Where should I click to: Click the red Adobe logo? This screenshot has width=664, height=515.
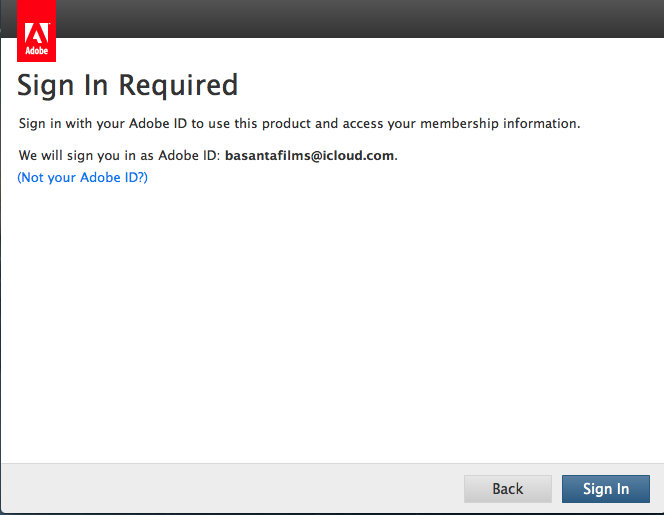click(x=35, y=32)
